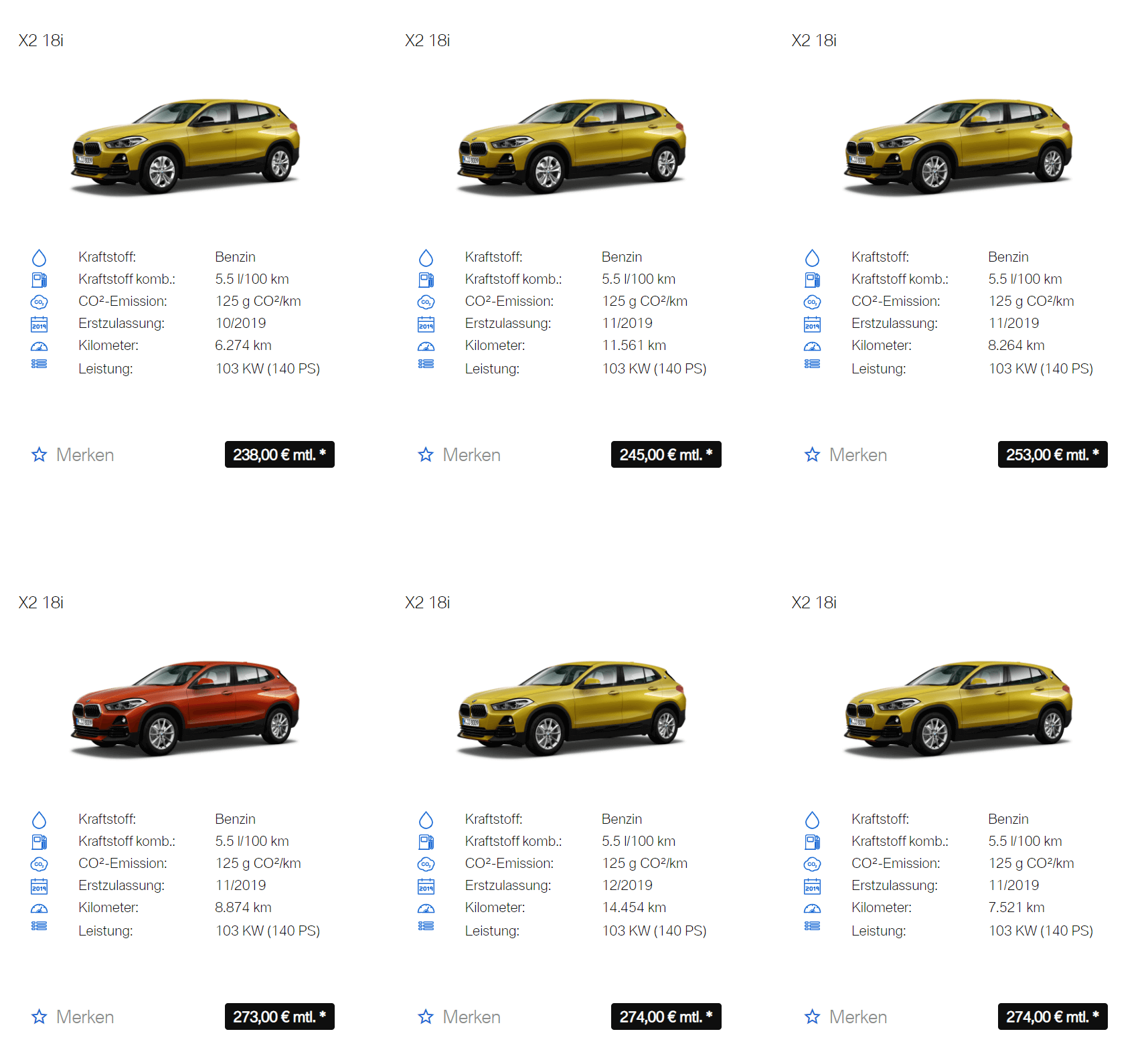Open the X2 18i title above the 253,00 € car

point(814,41)
